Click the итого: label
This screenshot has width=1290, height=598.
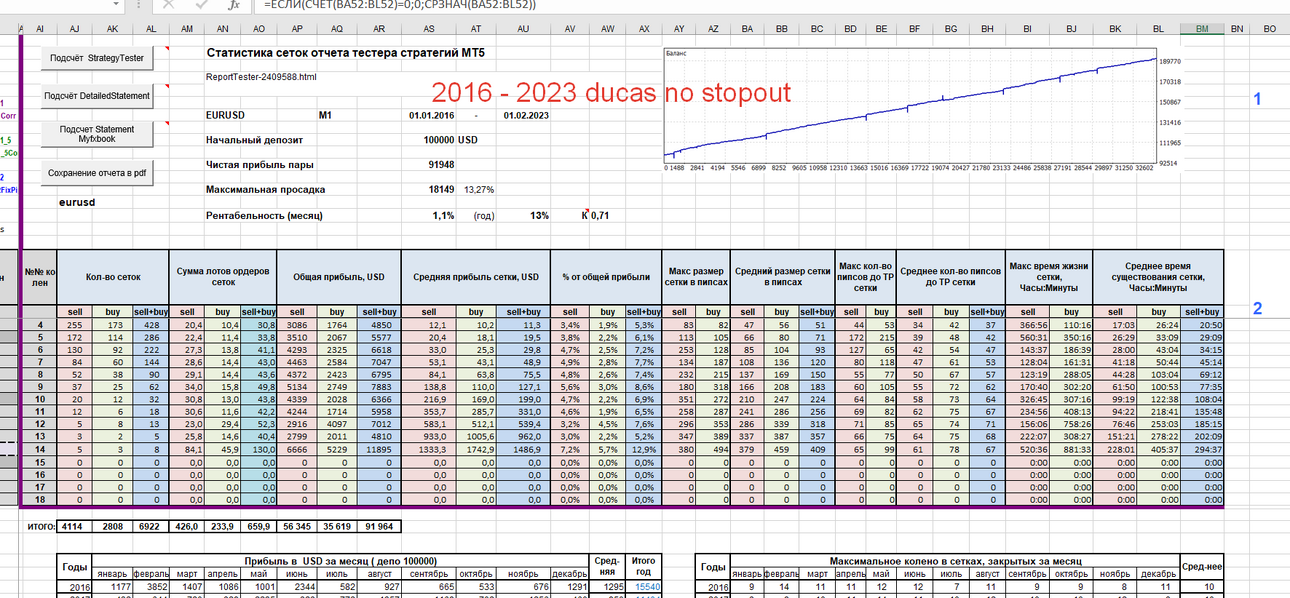tap(39, 525)
